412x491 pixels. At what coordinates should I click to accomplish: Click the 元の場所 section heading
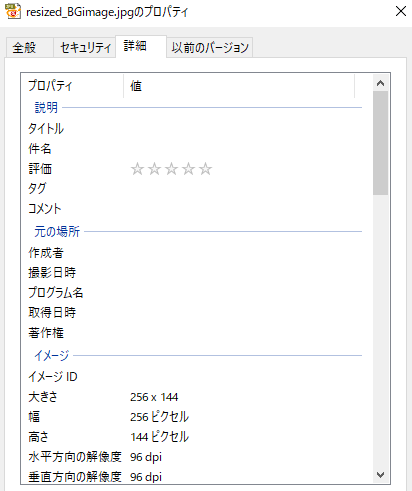coord(57,231)
